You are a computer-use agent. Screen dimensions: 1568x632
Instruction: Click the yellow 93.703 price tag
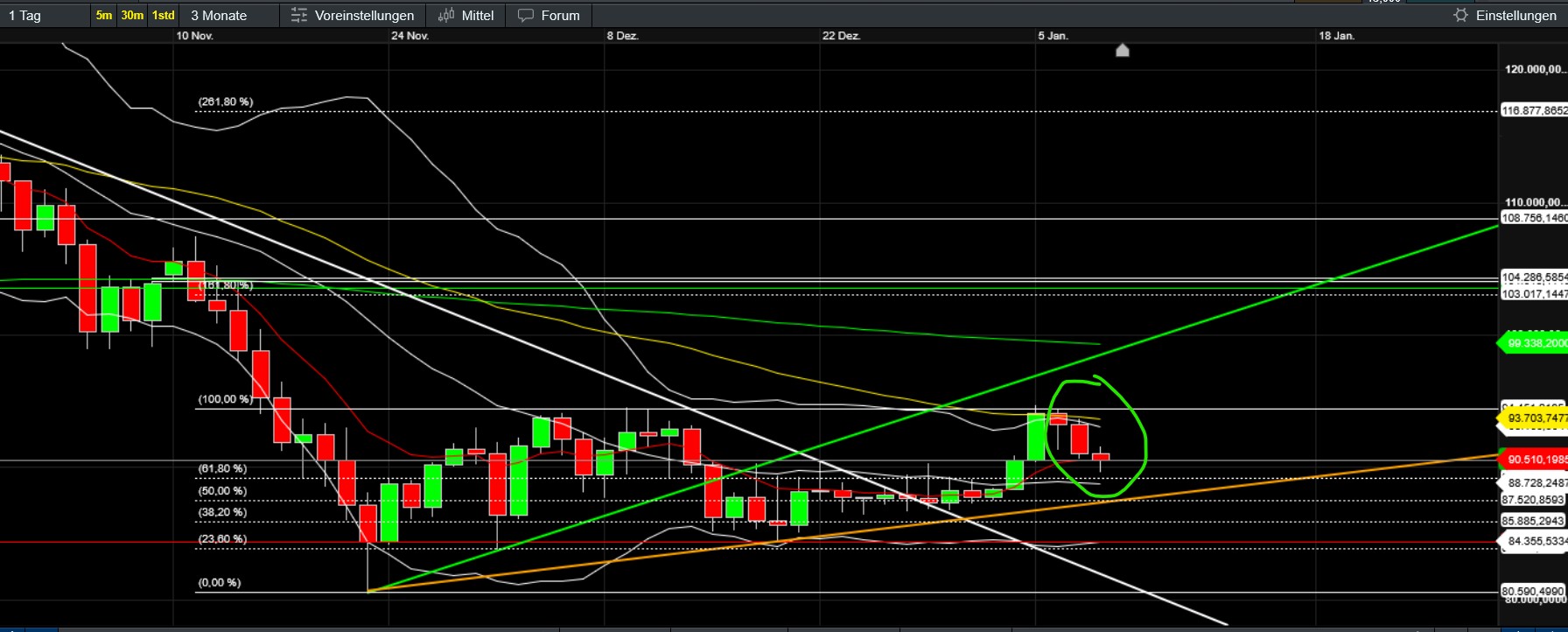click(1535, 418)
